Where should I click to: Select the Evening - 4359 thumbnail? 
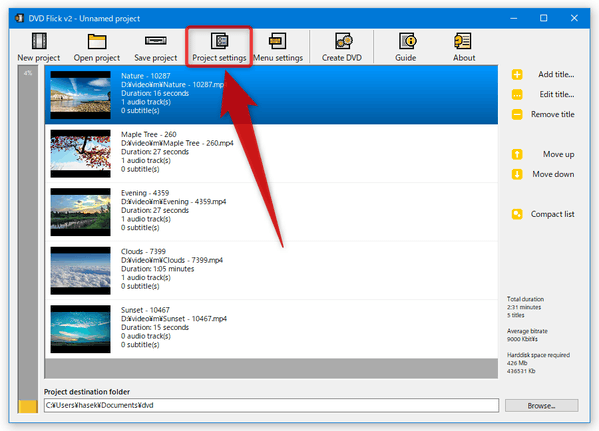(81, 212)
